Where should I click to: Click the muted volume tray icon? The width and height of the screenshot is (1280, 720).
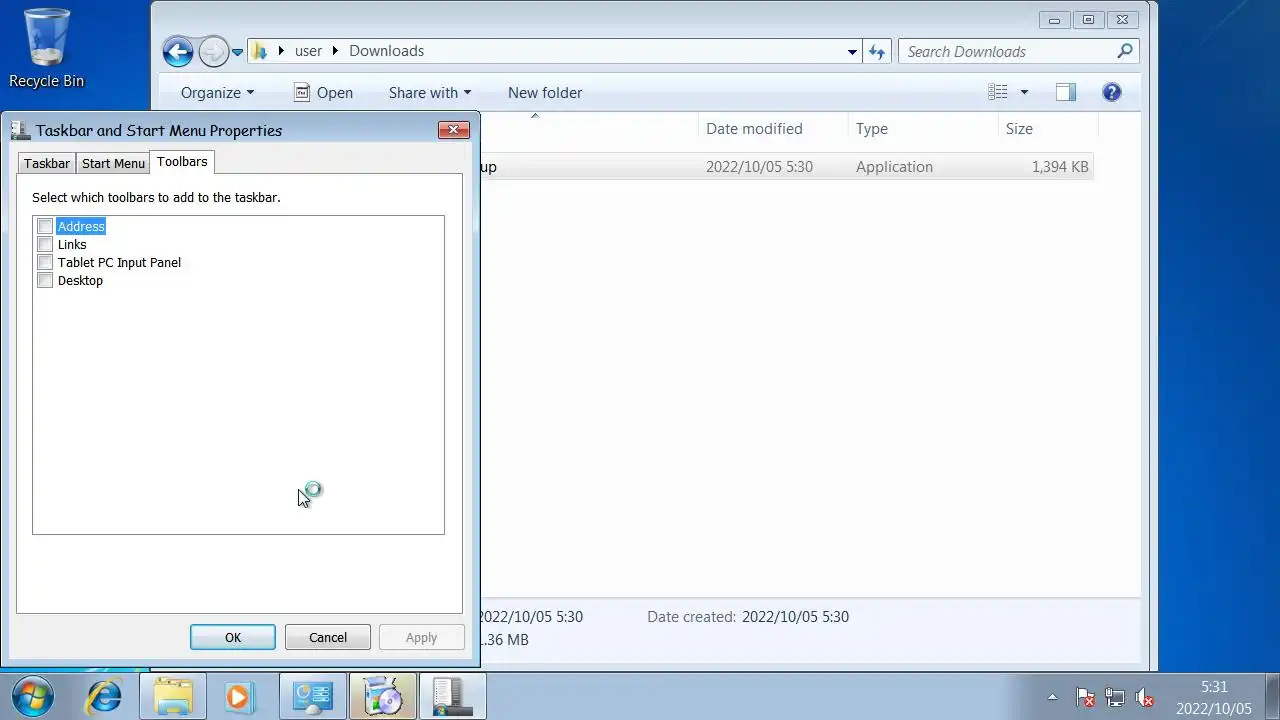(x=1144, y=697)
